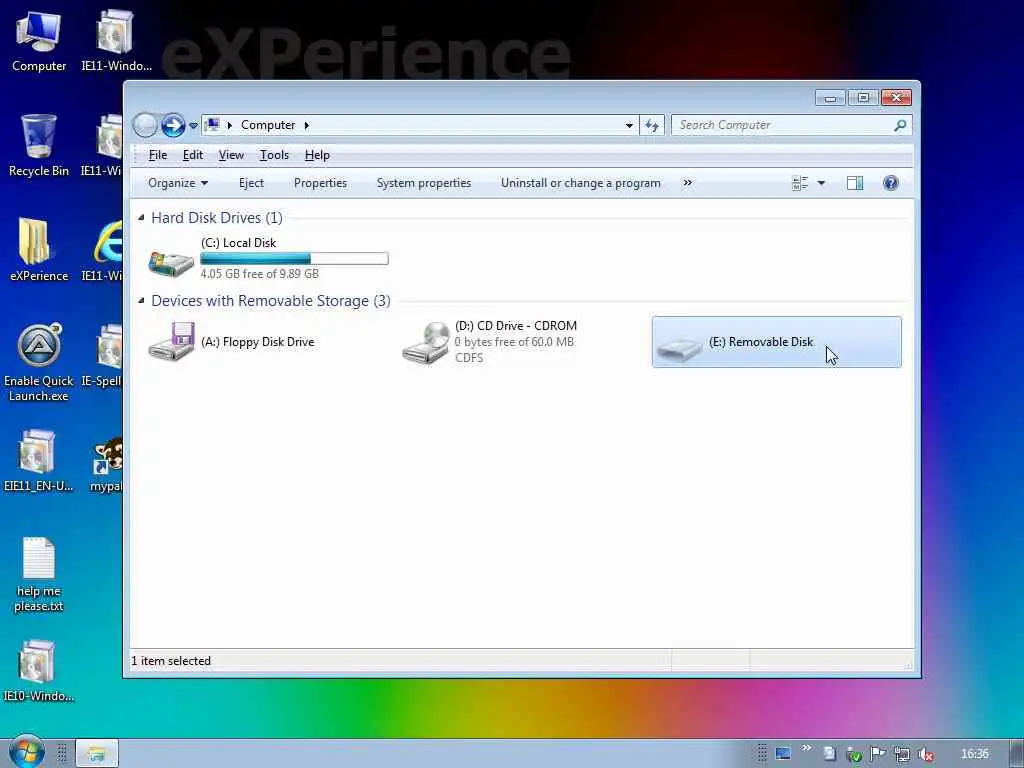This screenshot has width=1024, height=768.
Task: Collapse Devices with Removable Storage group
Action: [x=141, y=300]
